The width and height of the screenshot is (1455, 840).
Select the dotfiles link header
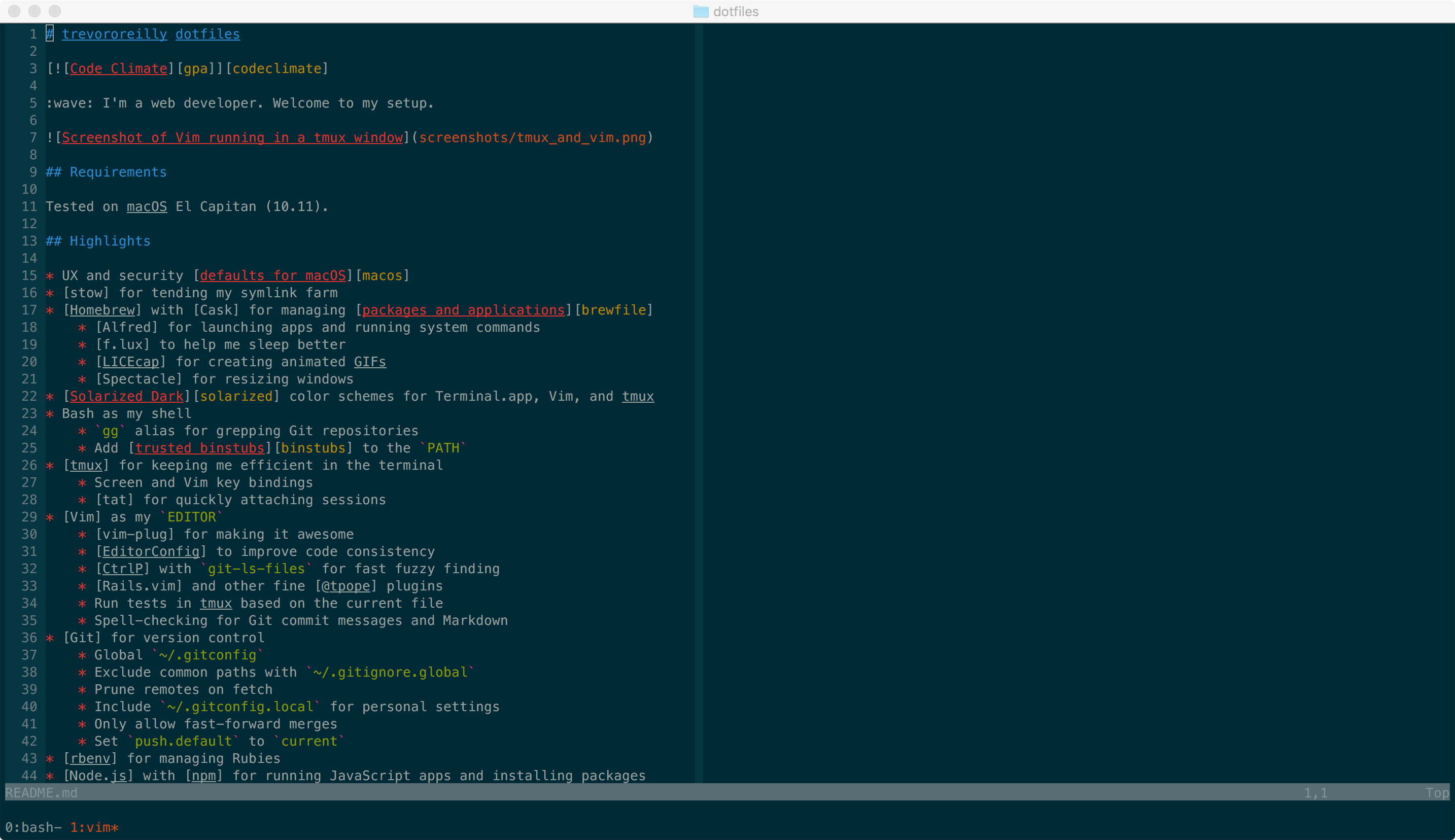207,33
